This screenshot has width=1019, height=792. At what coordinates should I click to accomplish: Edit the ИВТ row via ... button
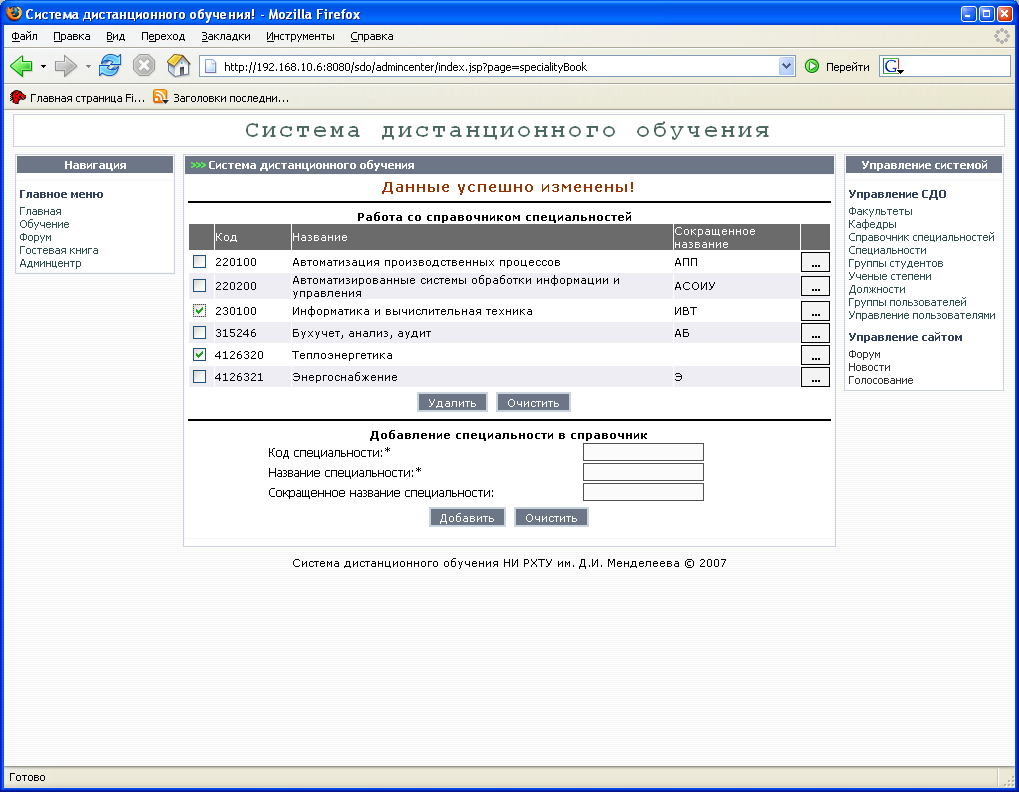click(815, 311)
